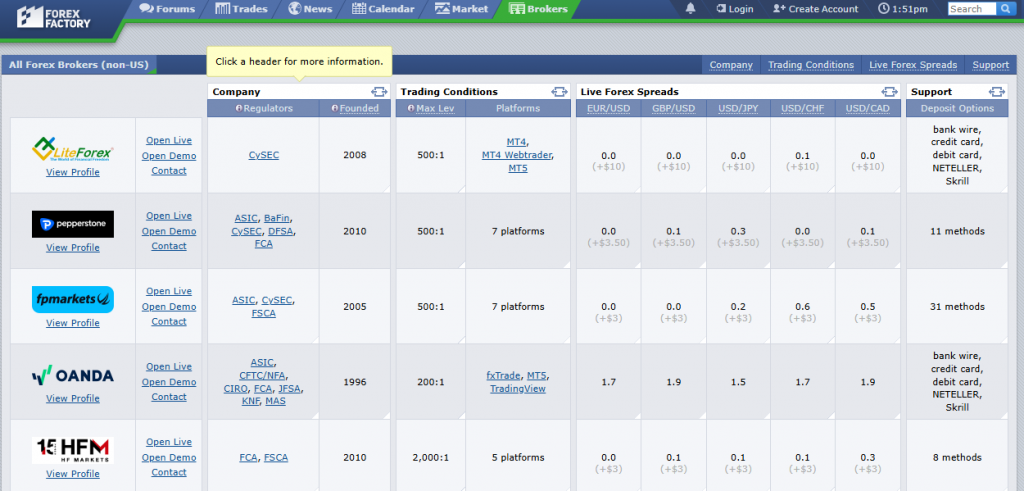Focus the Search input field
Viewport: 1024px width, 491px height.
(971, 9)
